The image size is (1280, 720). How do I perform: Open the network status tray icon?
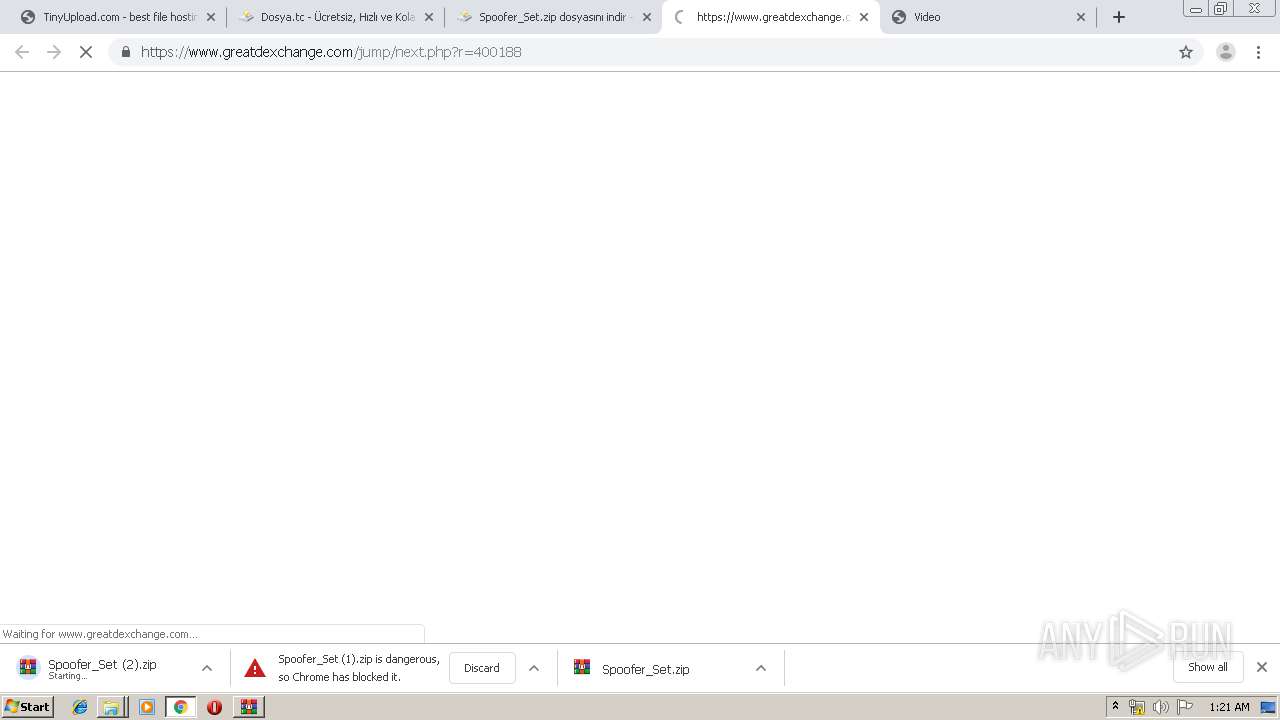[1137, 707]
